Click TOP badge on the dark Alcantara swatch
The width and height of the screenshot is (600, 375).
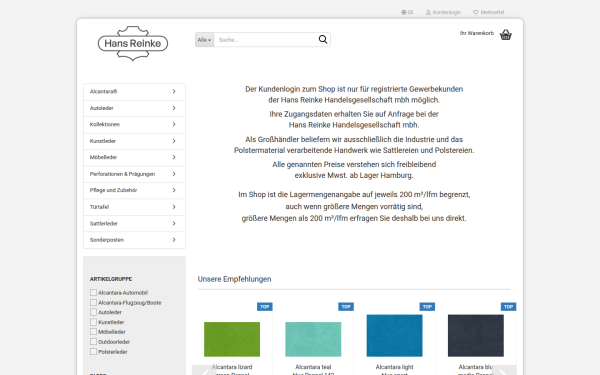tap(509, 307)
